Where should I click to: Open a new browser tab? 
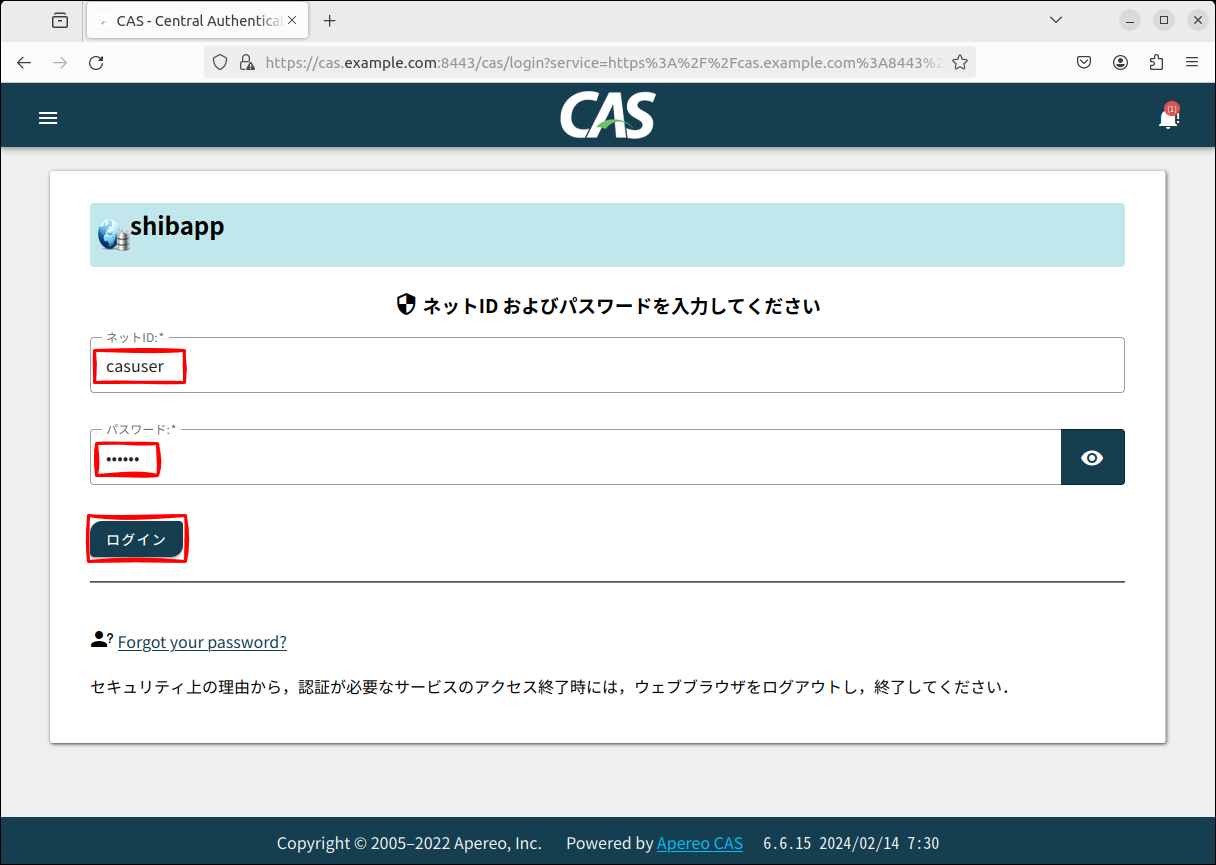click(x=330, y=20)
